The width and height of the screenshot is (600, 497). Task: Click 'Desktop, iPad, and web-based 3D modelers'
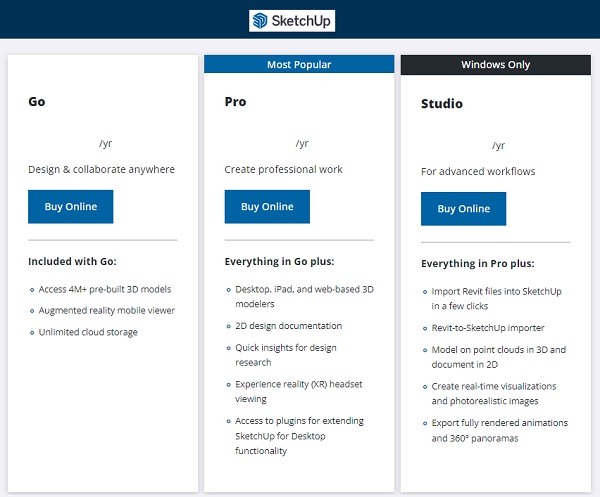[x=304, y=297]
